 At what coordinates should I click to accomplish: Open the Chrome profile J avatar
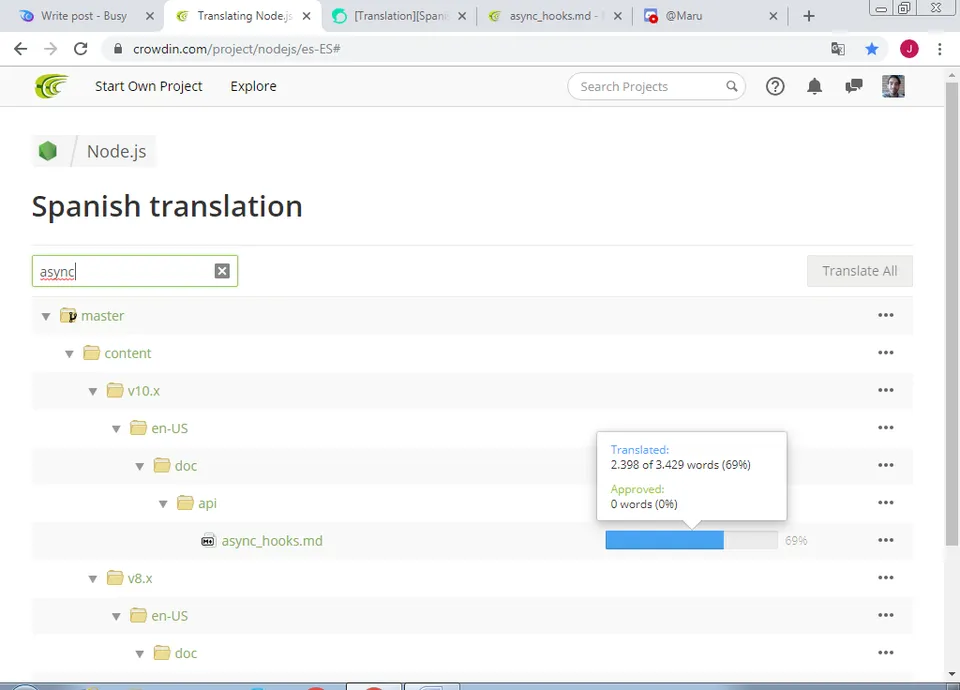click(x=909, y=49)
